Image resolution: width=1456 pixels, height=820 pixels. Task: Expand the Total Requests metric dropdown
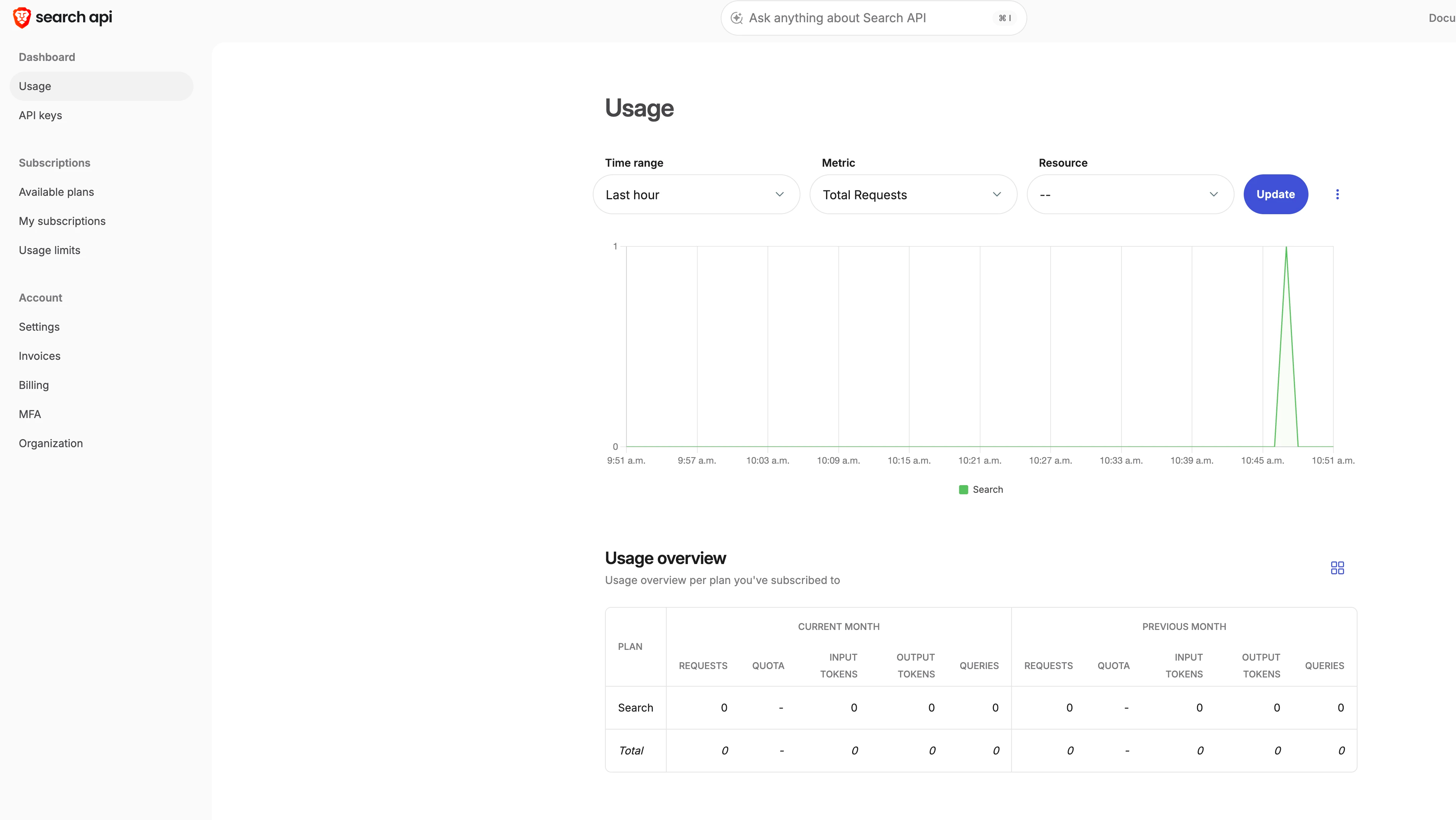point(913,194)
